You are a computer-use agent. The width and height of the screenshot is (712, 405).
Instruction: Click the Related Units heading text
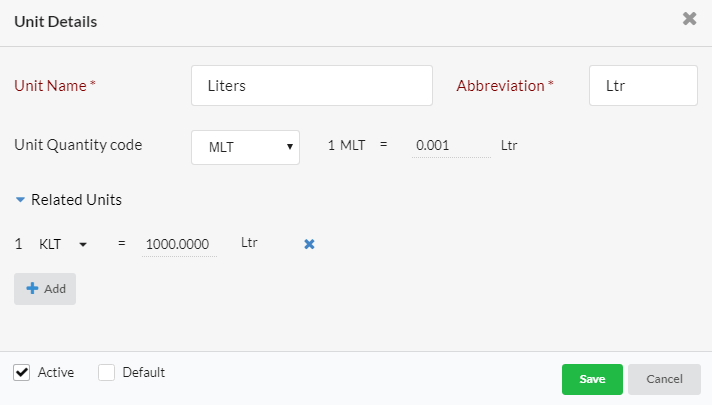click(x=76, y=200)
